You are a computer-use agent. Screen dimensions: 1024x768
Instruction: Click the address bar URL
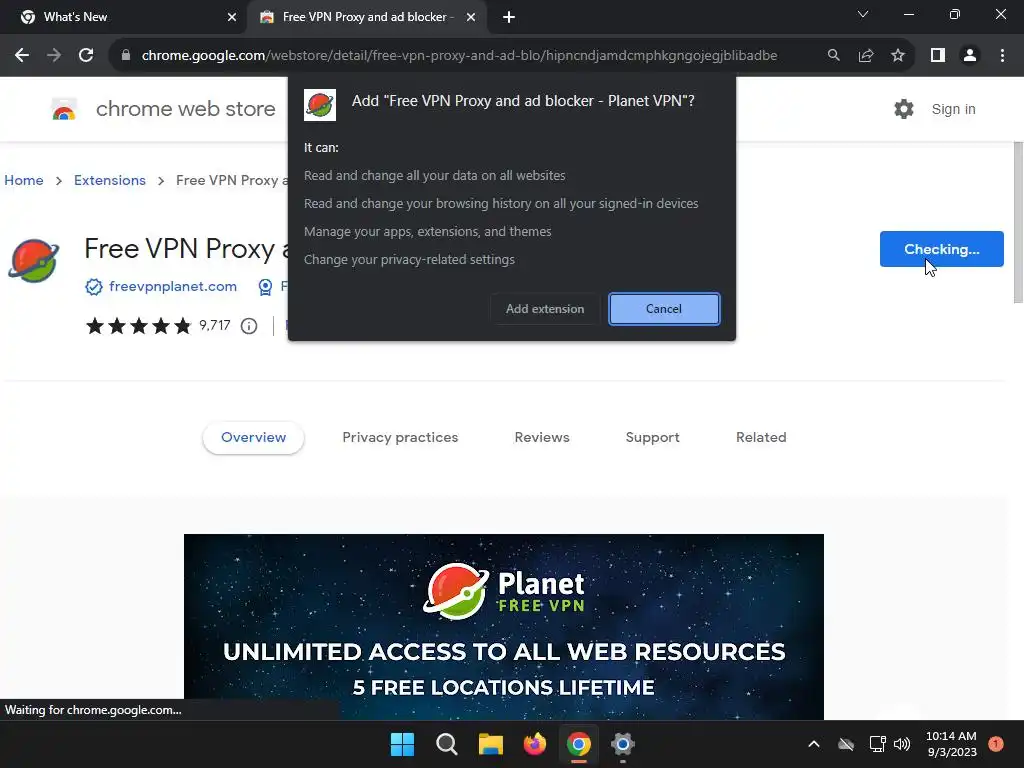tap(459, 56)
